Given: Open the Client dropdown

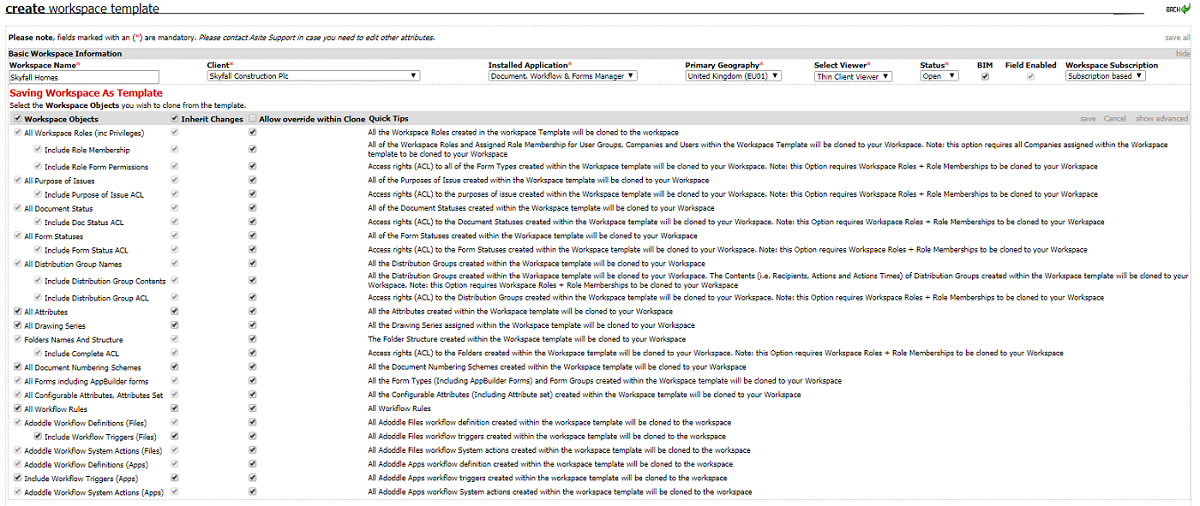Looking at the screenshot, I should point(313,76).
